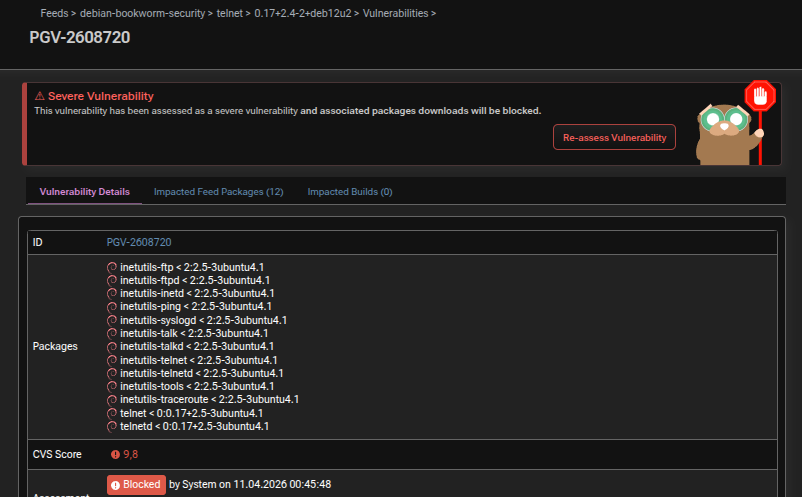Open the Impacted Builds tab
The image size is (802, 497).
click(x=349, y=191)
